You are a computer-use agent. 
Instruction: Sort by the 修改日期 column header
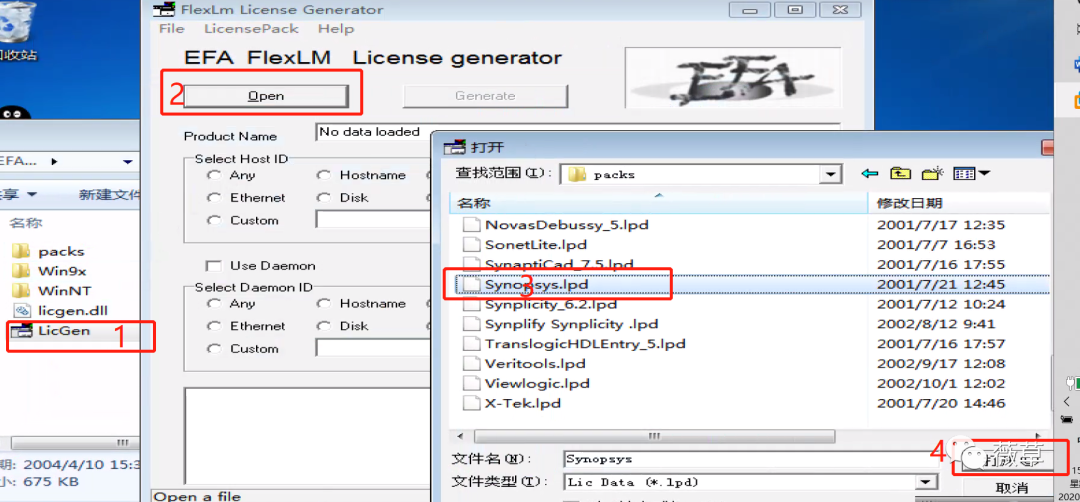(x=959, y=204)
